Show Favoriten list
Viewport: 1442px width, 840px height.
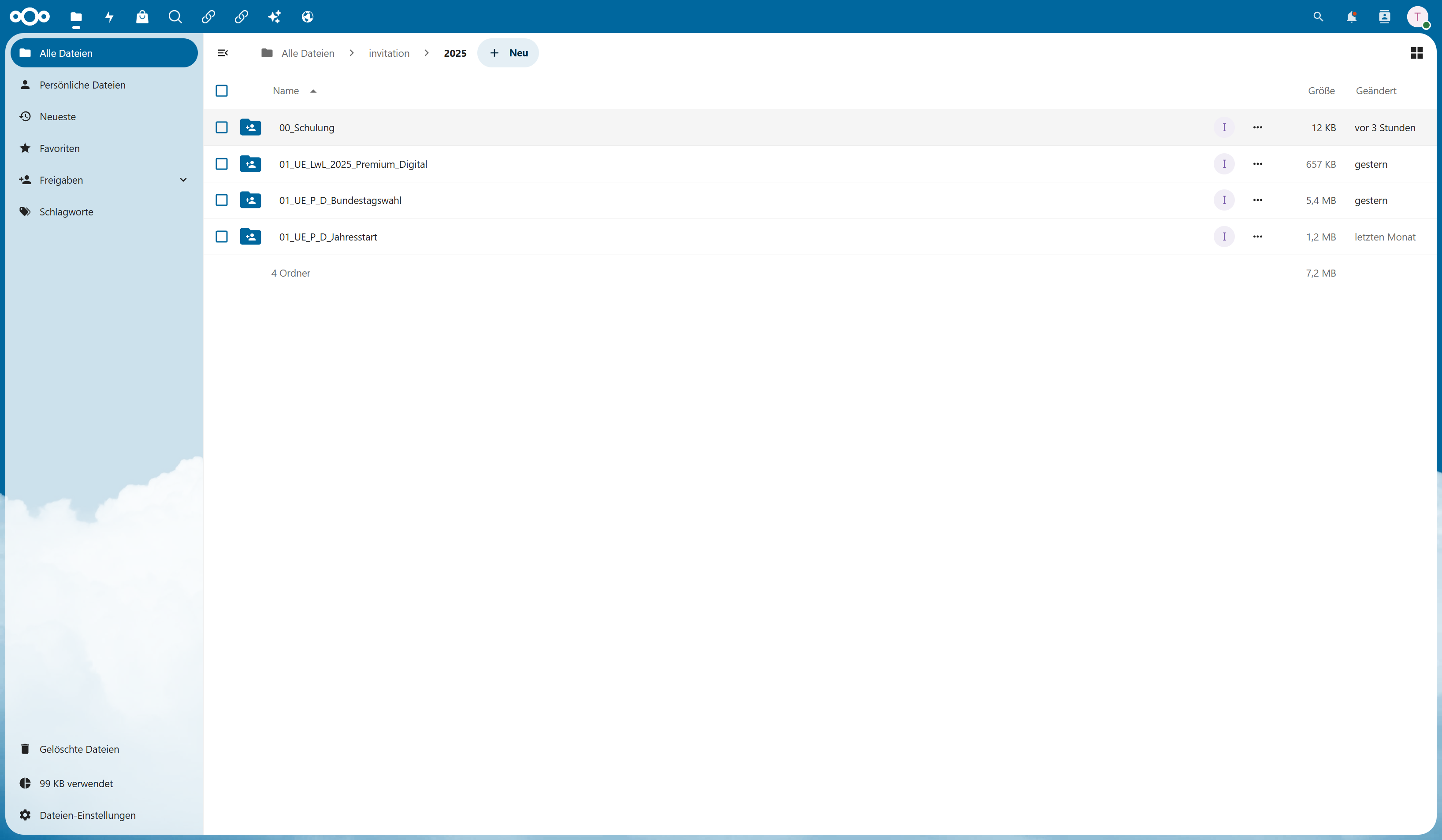click(104, 148)
